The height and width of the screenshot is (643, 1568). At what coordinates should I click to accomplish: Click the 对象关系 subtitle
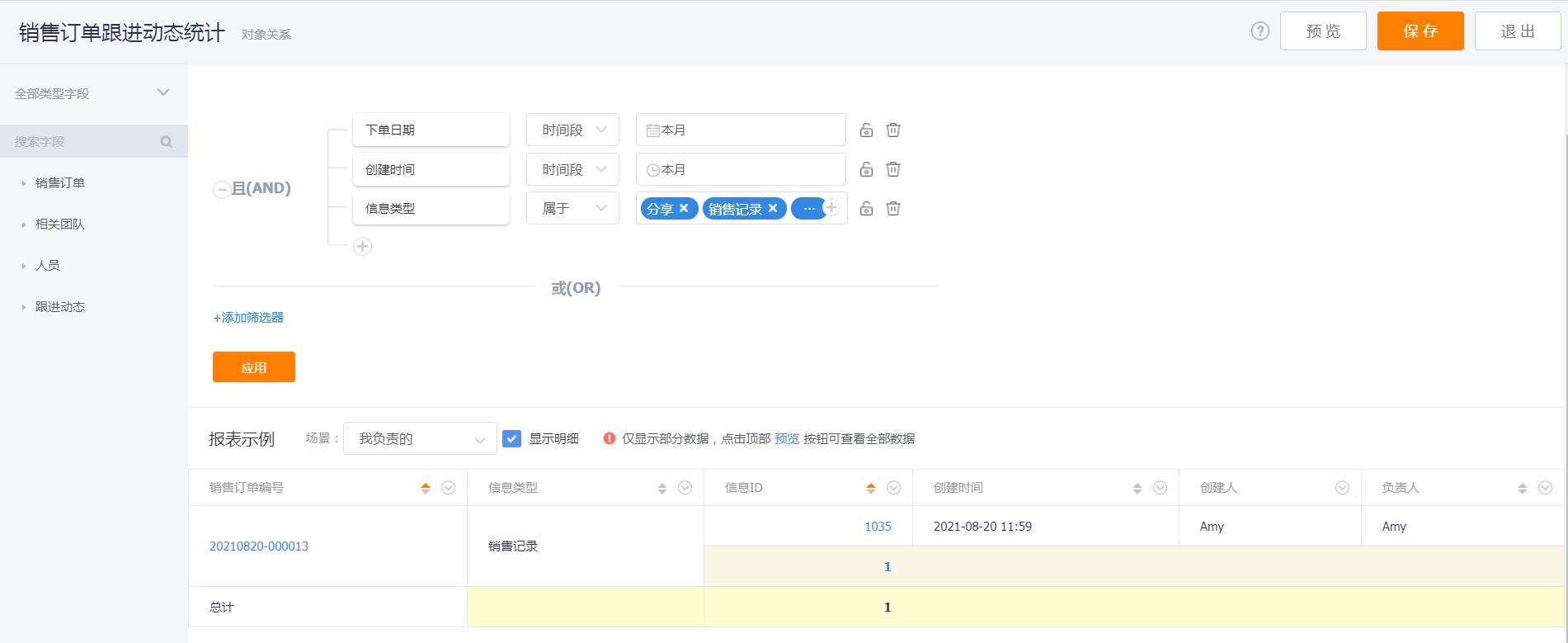point(266,35)
